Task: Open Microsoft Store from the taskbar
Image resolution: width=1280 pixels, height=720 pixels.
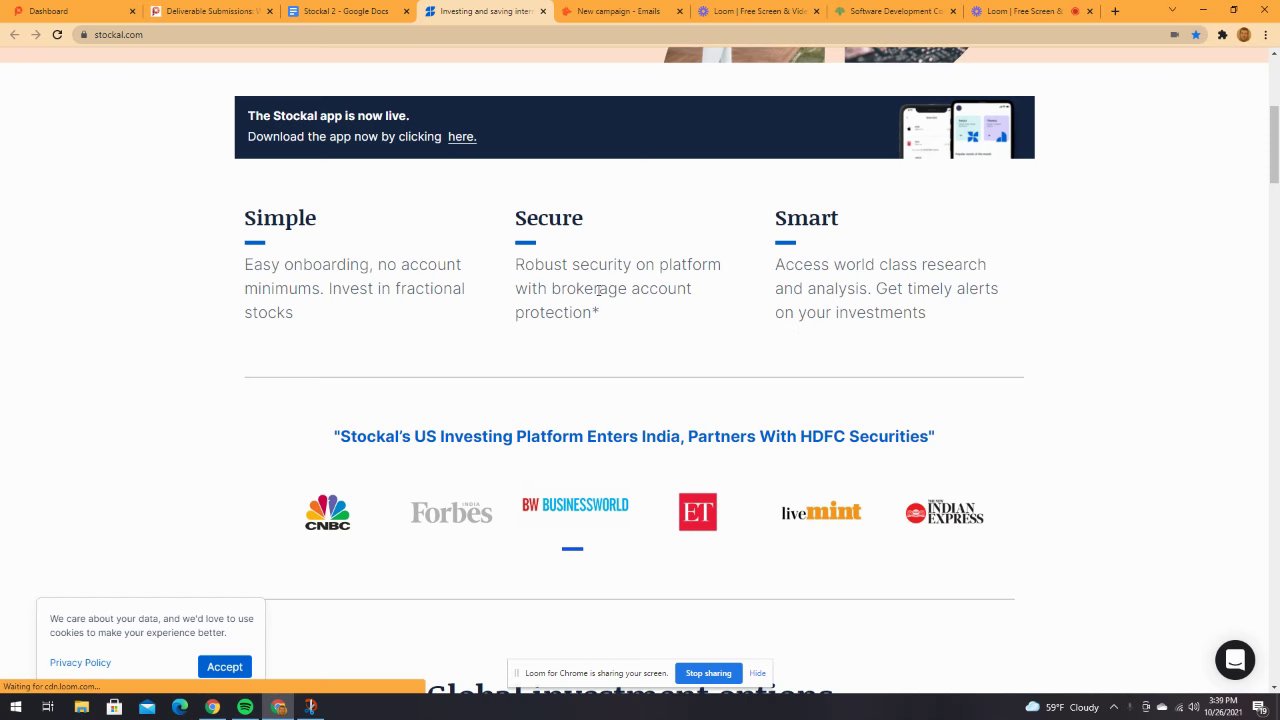Action: pos(114,707)
